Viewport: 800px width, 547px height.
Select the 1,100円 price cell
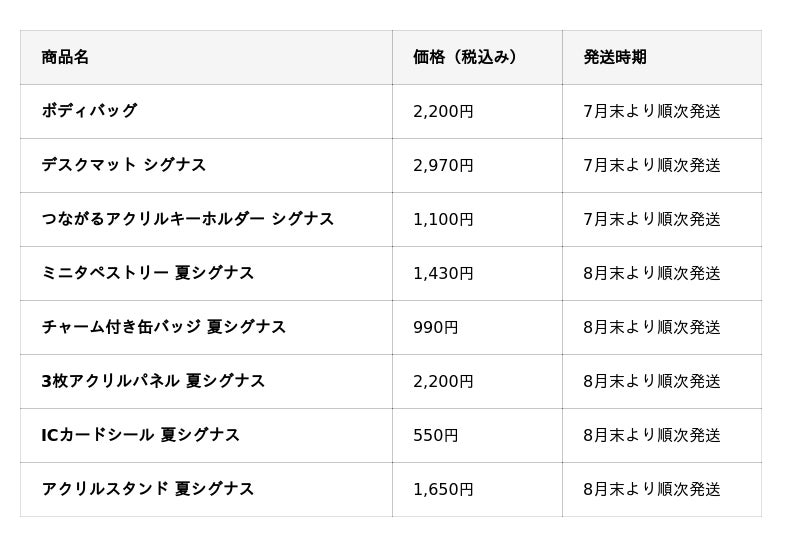coord(443,219)
